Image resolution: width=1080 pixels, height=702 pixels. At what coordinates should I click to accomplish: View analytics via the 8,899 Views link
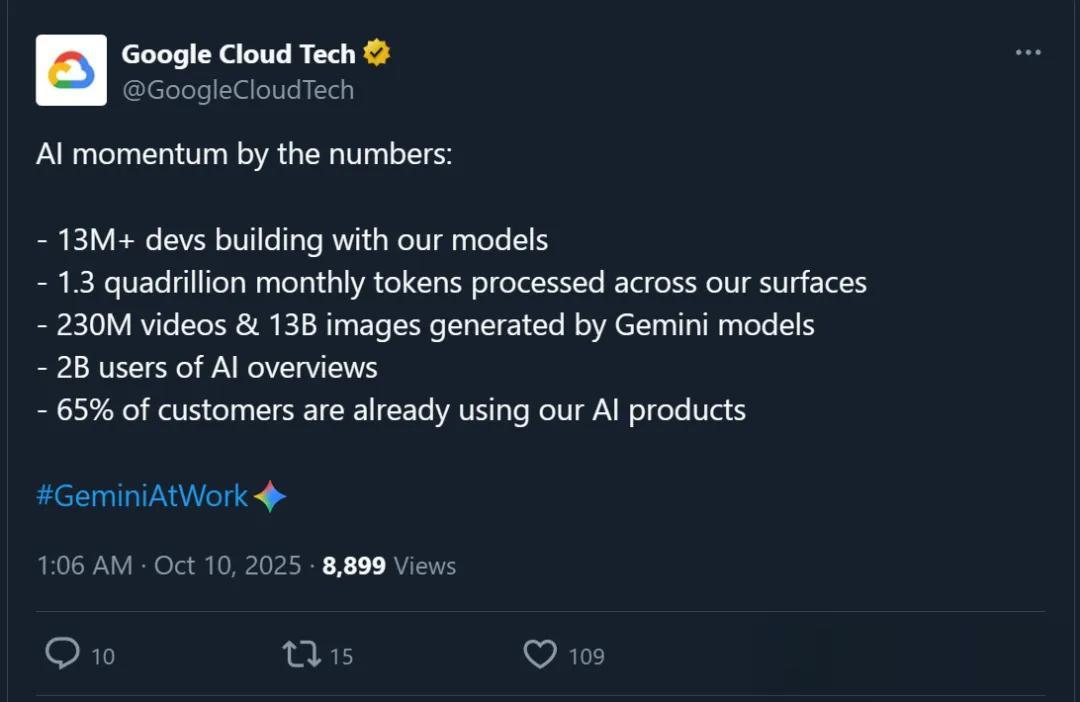389,565
